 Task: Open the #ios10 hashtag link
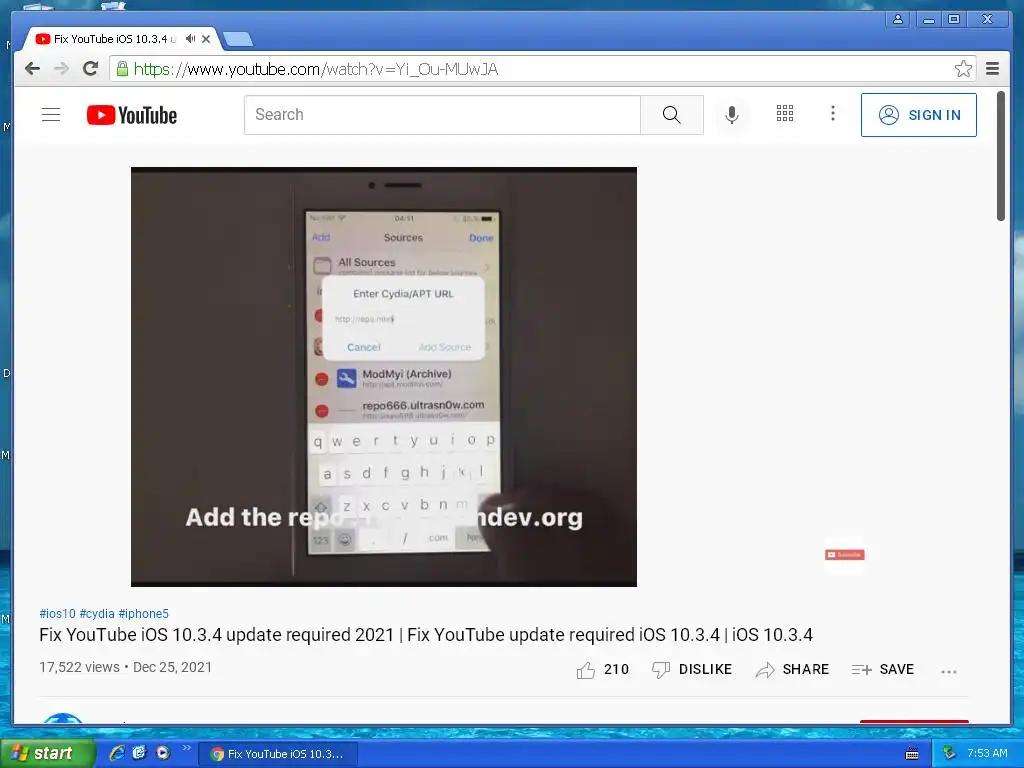(57, 614)
